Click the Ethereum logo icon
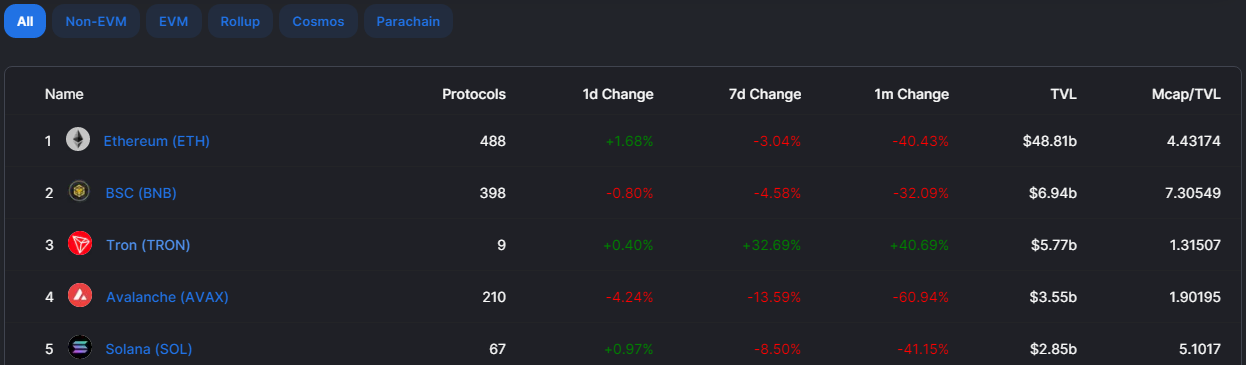 [x=78, y=140]
